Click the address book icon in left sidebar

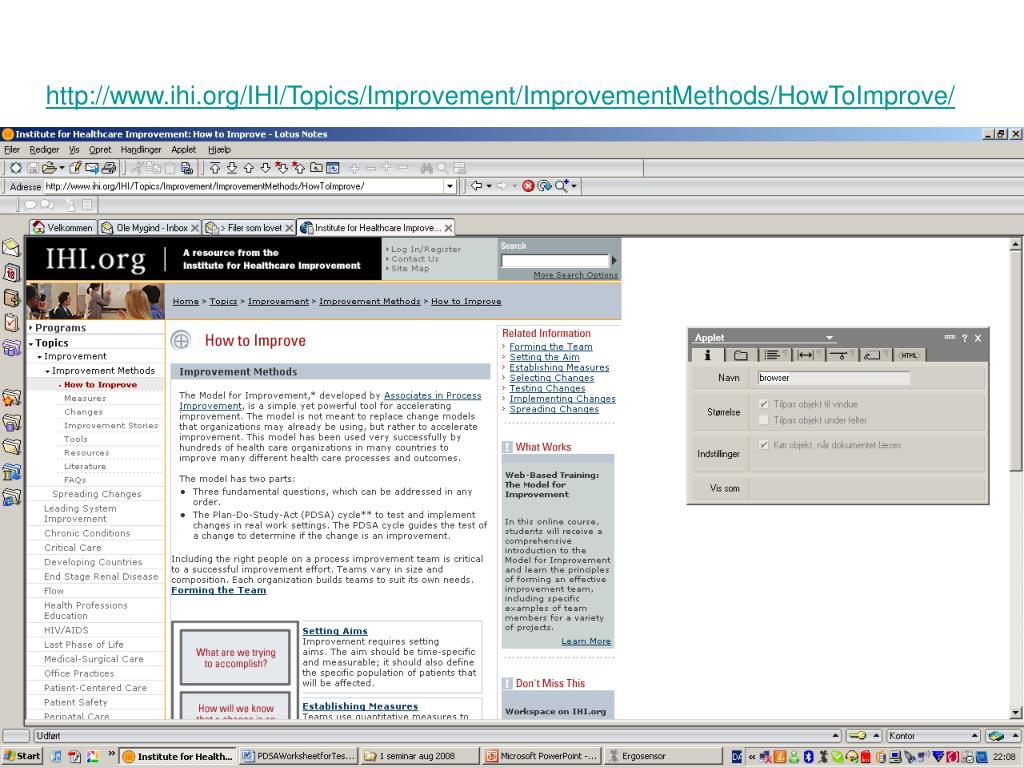[x=12, y=298]
